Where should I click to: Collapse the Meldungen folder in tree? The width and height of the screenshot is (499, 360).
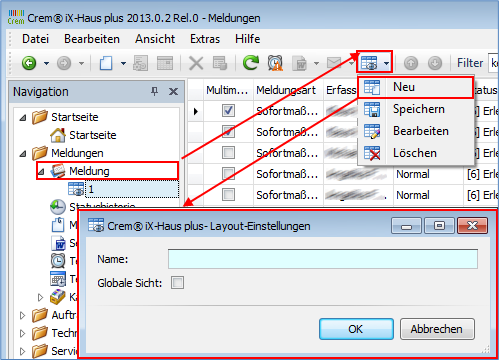pyautogui.click(x=23, y=153)
